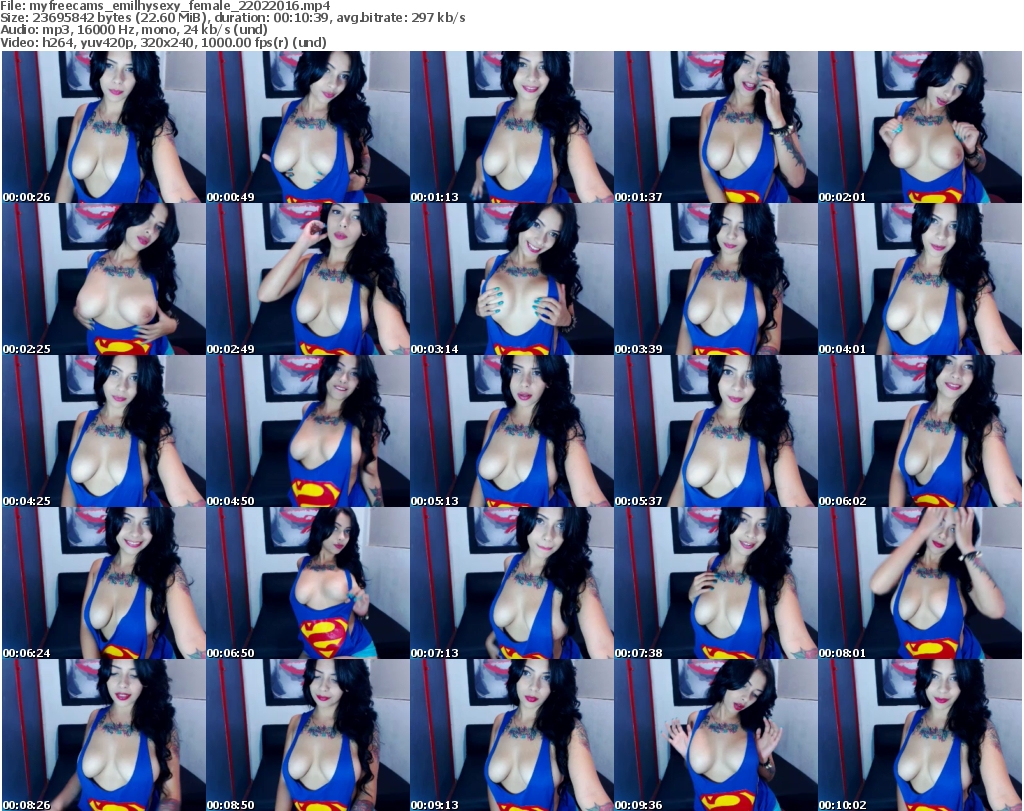The width and height of the screenshot is (1024, 811).
Task: Choose the frame stamped 00:05:37
Action: (716, 431)
